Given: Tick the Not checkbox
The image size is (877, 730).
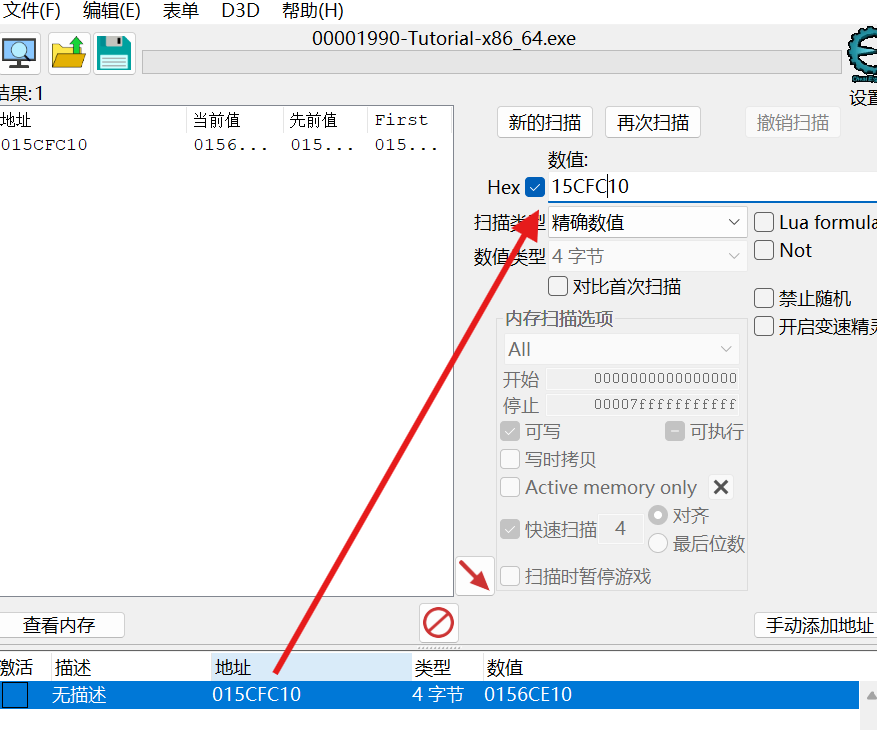Looking at the screenshot, I should click(x=763, y=250).
